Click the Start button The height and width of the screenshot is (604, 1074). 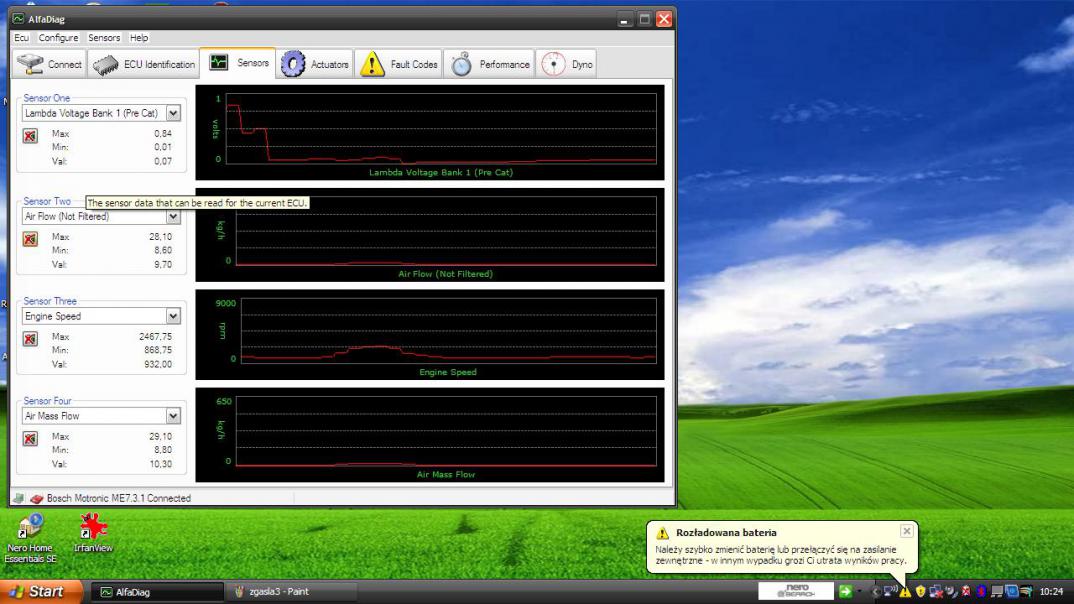pos(41,592)
